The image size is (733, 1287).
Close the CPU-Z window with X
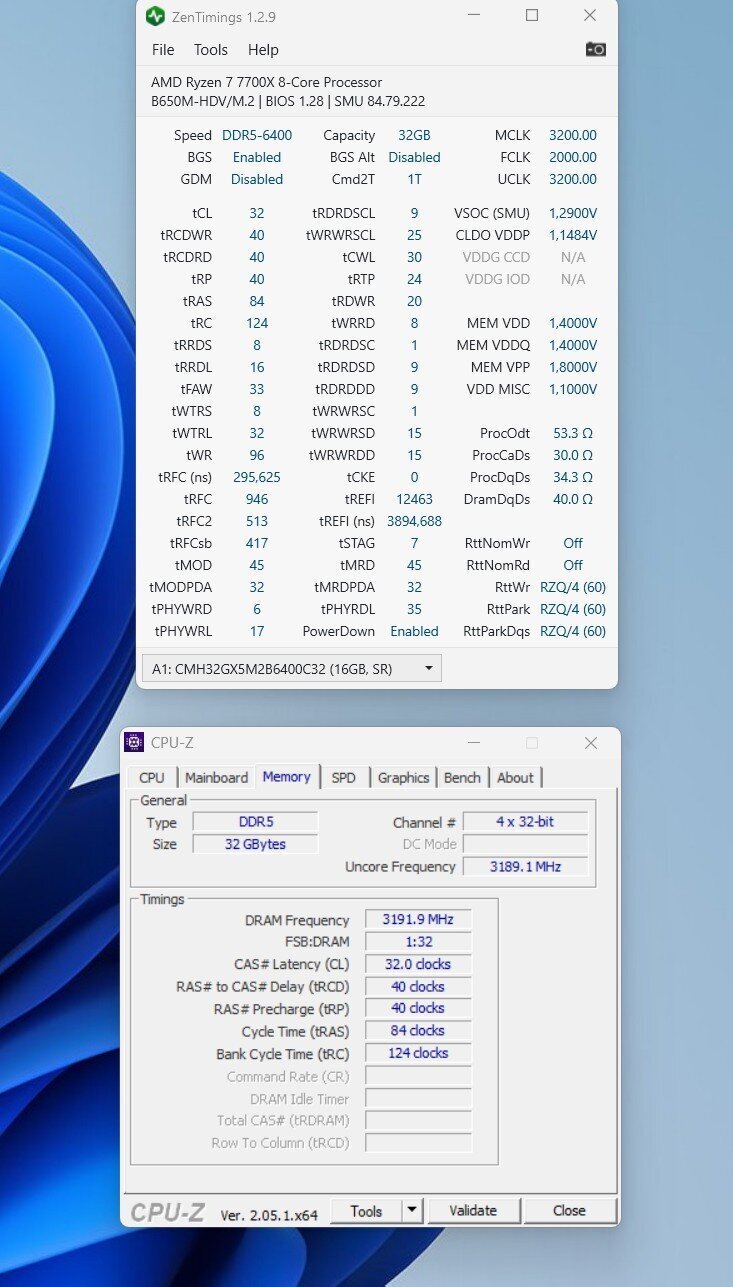tap(591, 743)
